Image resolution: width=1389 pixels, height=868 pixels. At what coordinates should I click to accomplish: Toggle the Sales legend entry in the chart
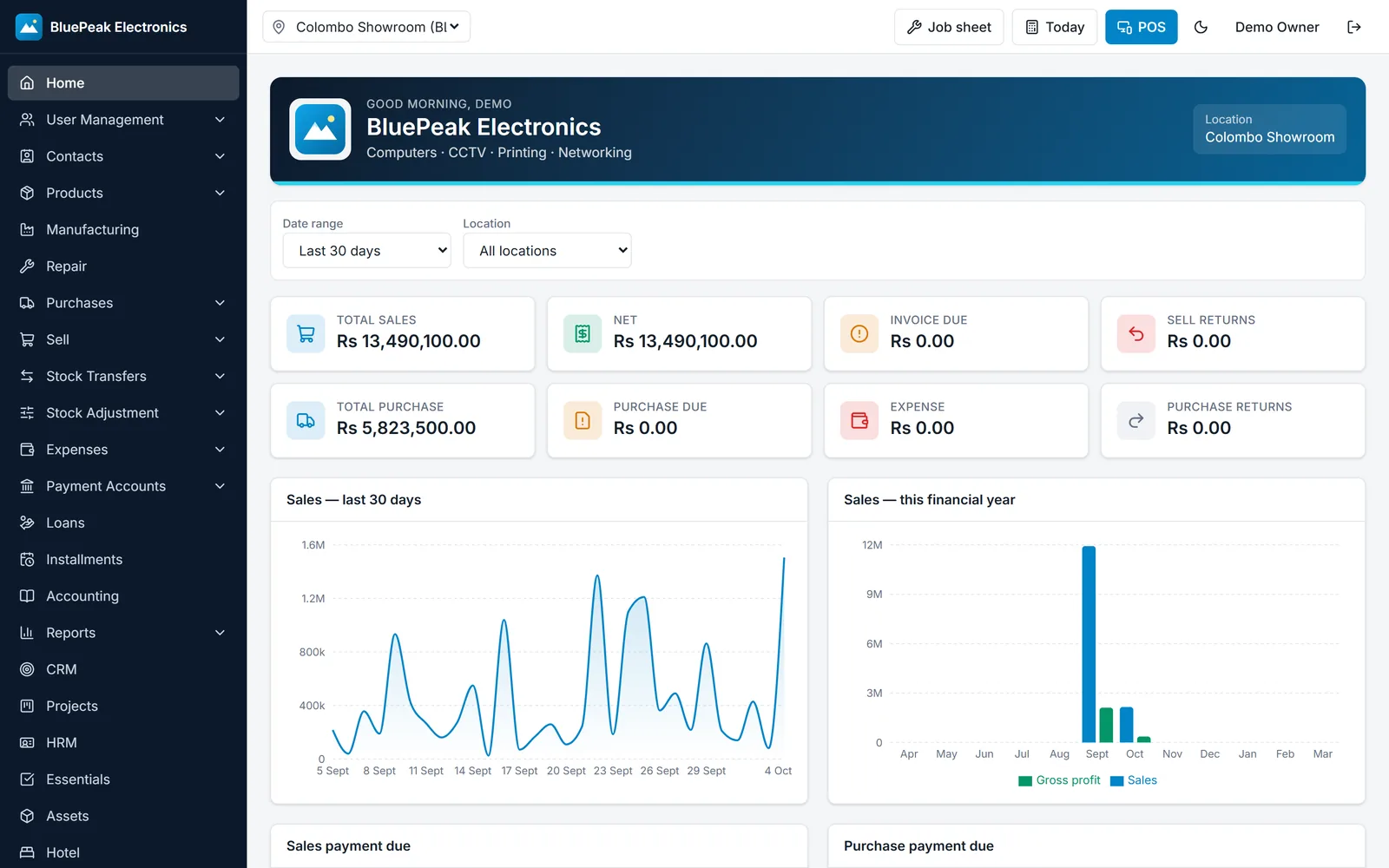point(1134,780)
